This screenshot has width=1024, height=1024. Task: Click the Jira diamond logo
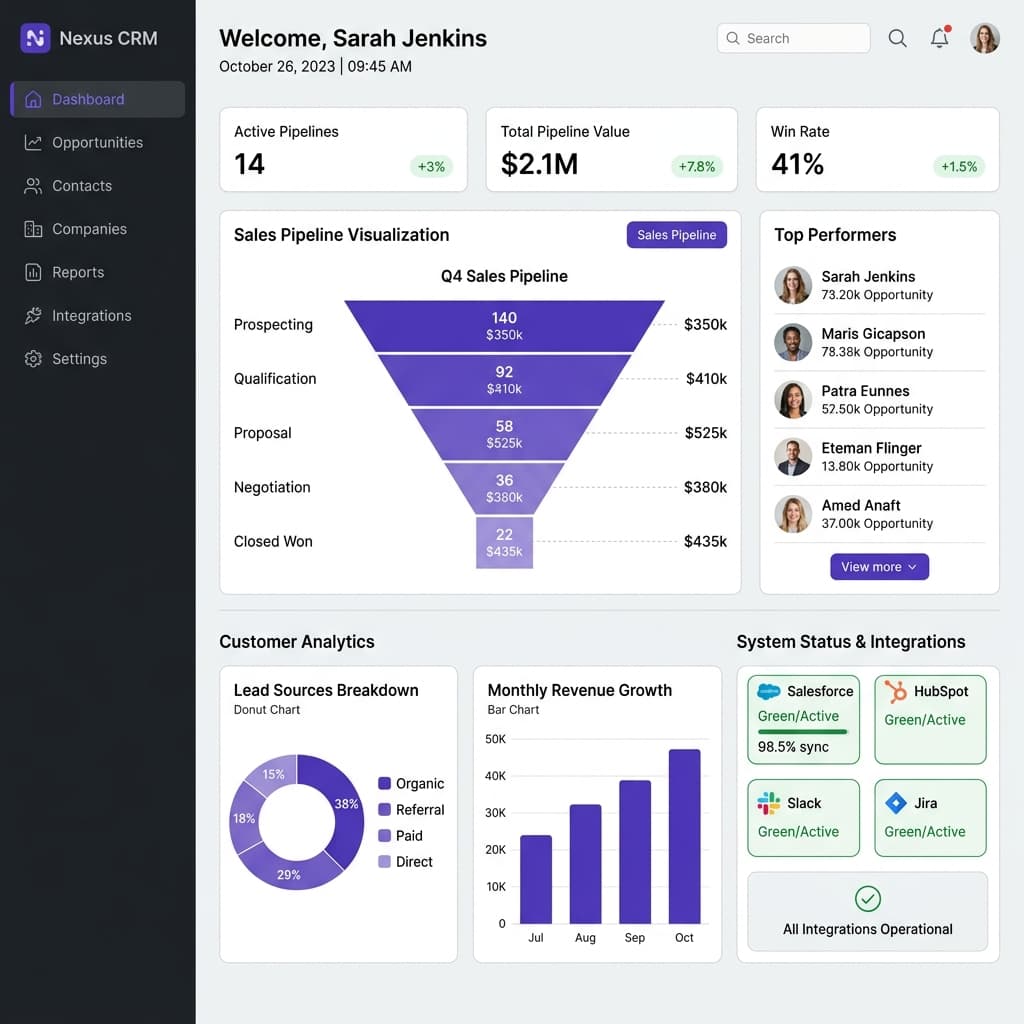tap(896, 803)
